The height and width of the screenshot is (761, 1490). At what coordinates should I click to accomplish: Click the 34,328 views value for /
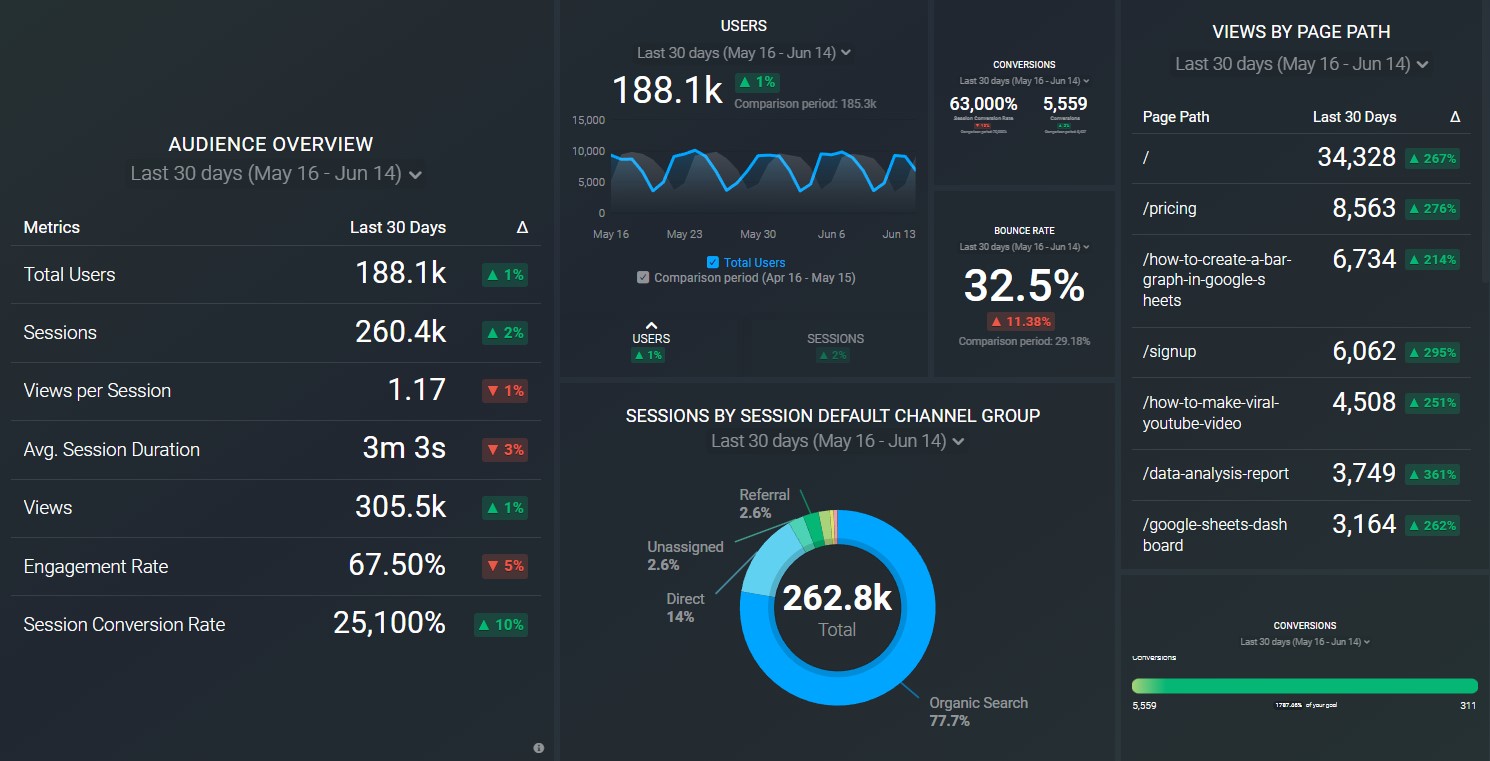coord(1357,157)
